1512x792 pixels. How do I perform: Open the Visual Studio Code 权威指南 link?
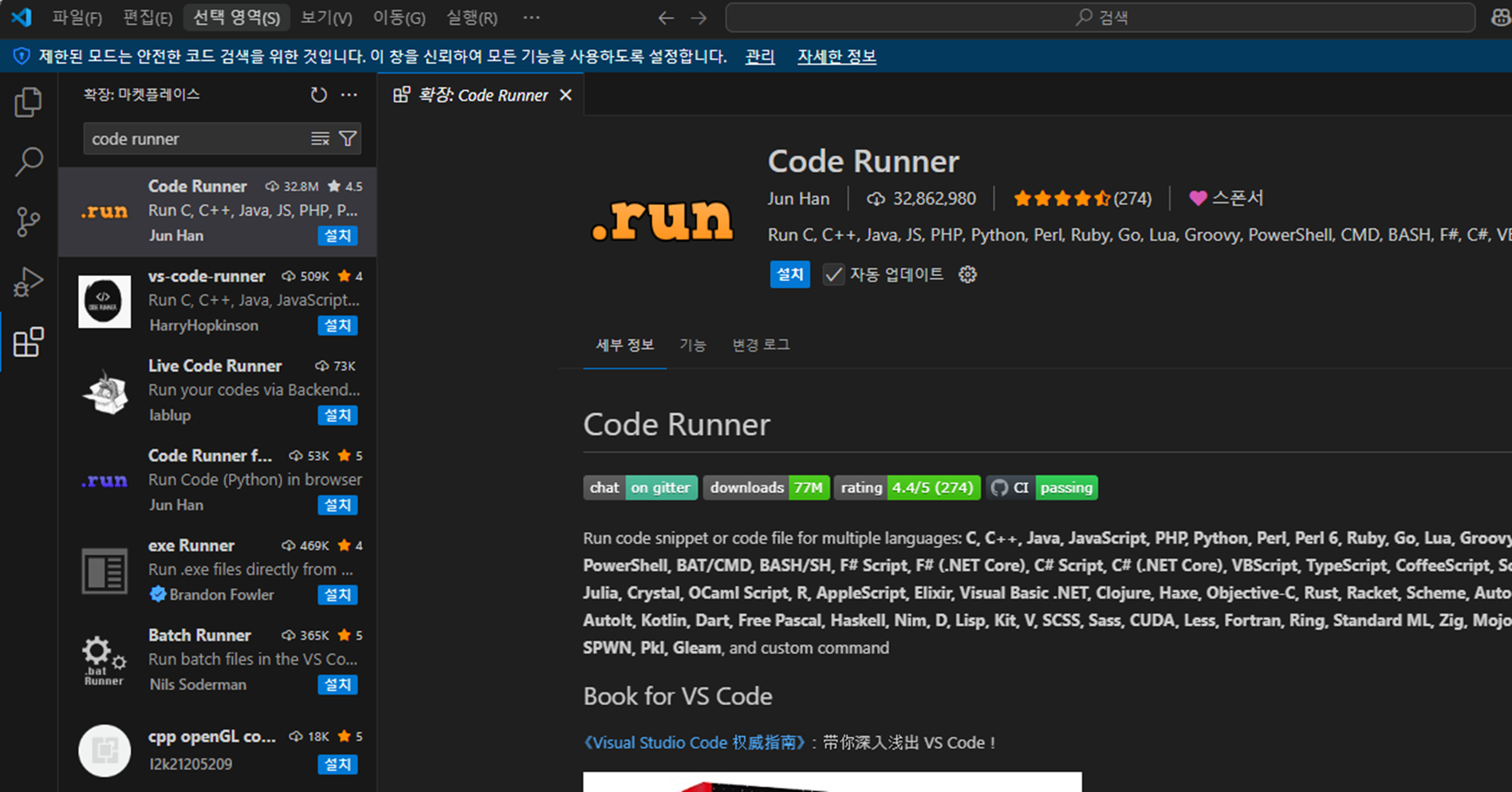pyautogui.click(x=693, y=743)
